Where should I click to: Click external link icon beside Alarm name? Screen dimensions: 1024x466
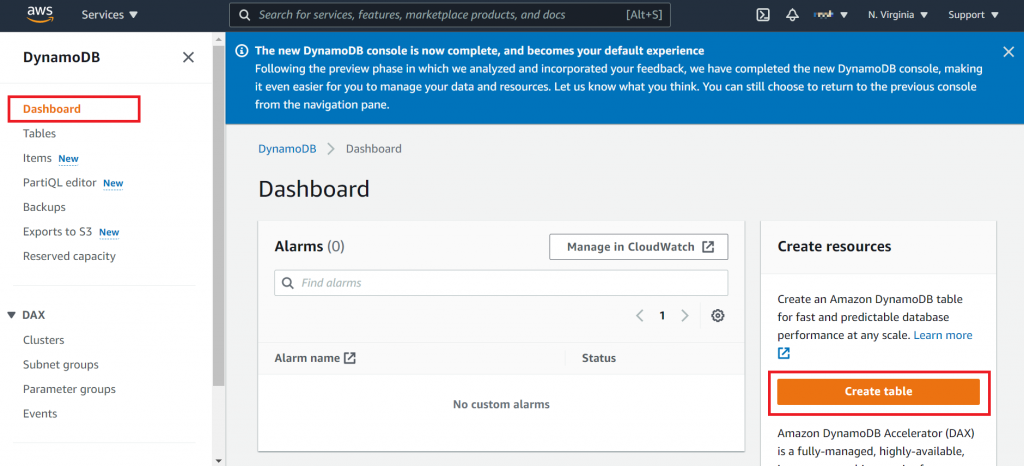(x=350, y=358)
